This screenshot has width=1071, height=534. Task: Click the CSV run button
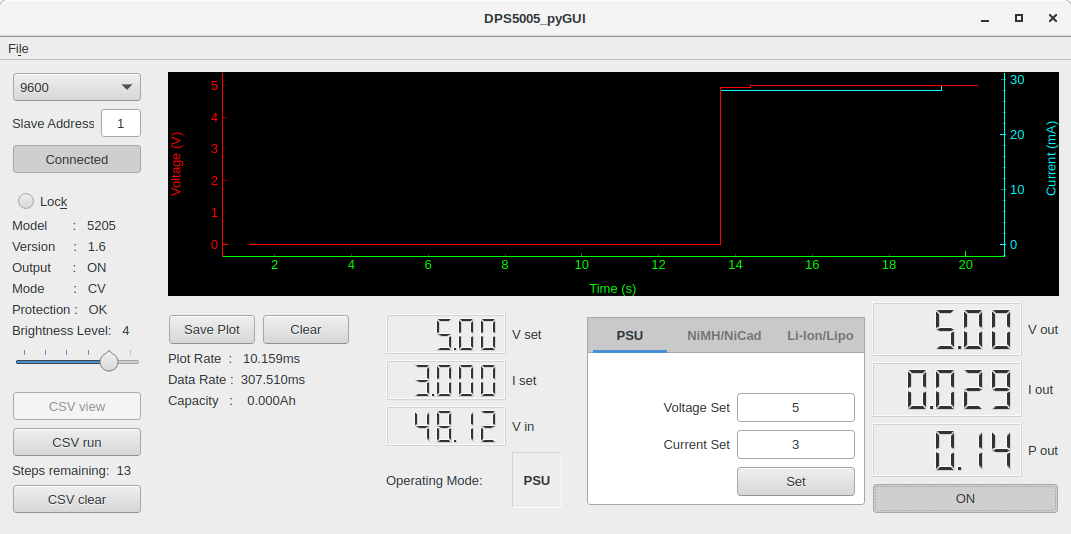[x=76, y=442]
